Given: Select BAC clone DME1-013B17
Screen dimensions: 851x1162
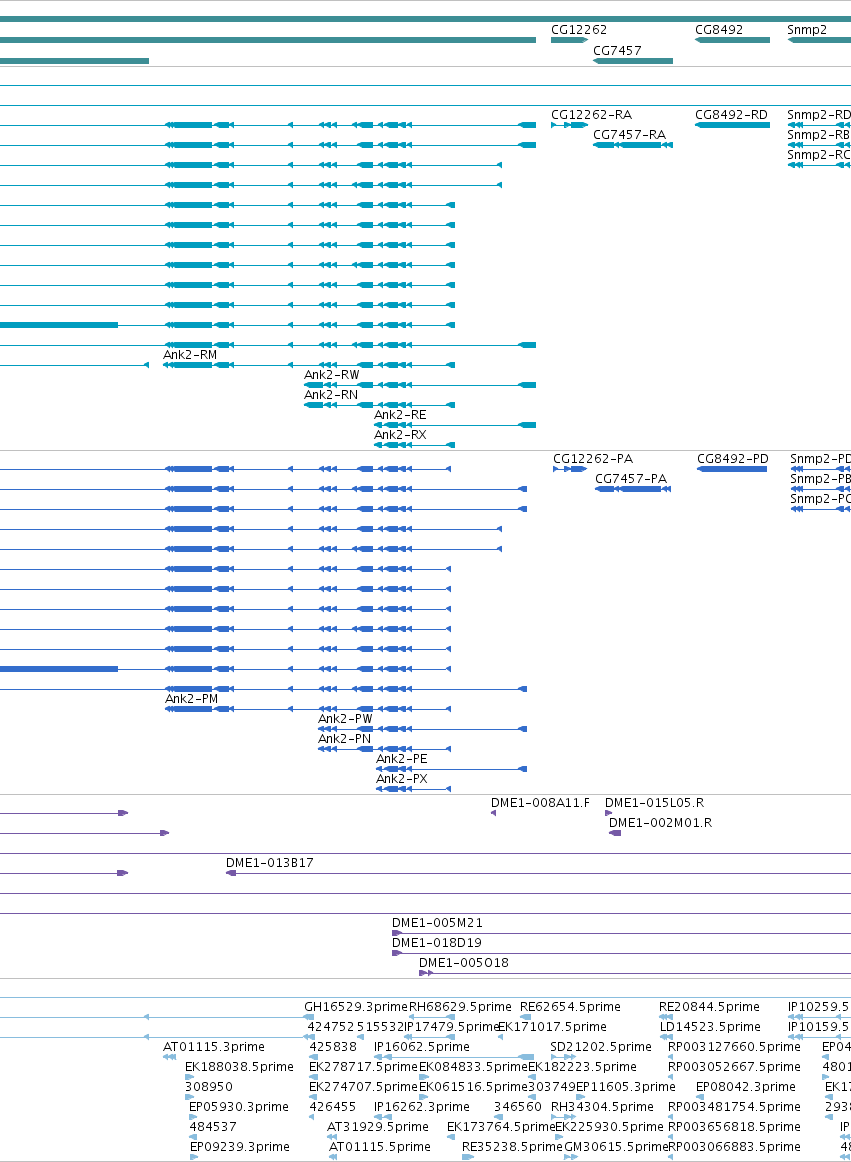Looking at the screenshot, I should [270, 863].
